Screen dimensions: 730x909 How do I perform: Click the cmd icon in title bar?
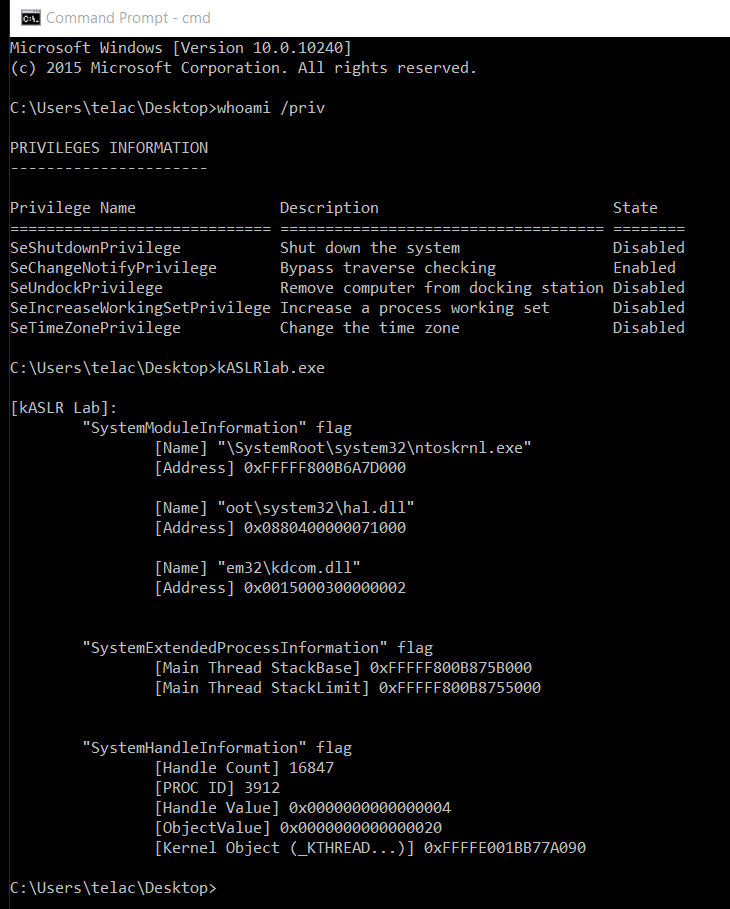tap(31, 18)
